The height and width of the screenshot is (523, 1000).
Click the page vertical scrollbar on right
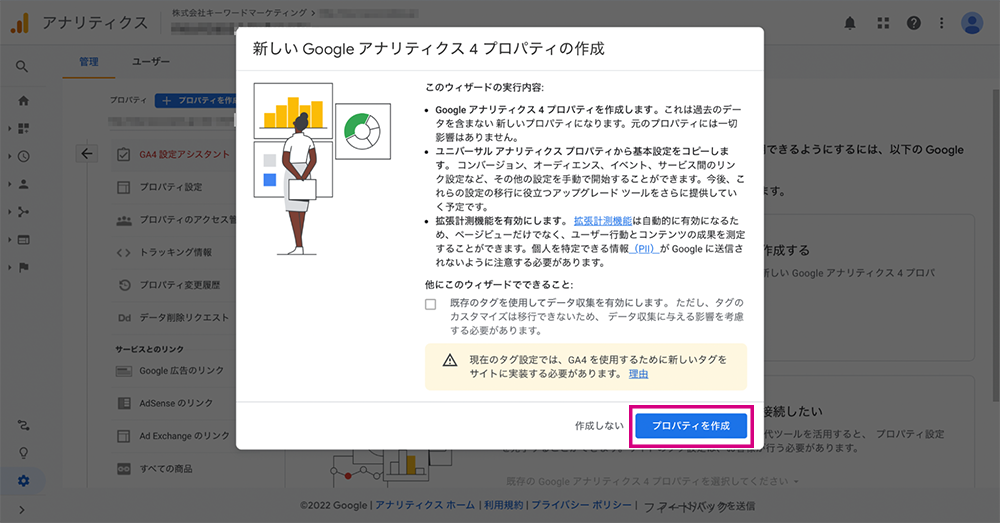[x=996, y=246]
